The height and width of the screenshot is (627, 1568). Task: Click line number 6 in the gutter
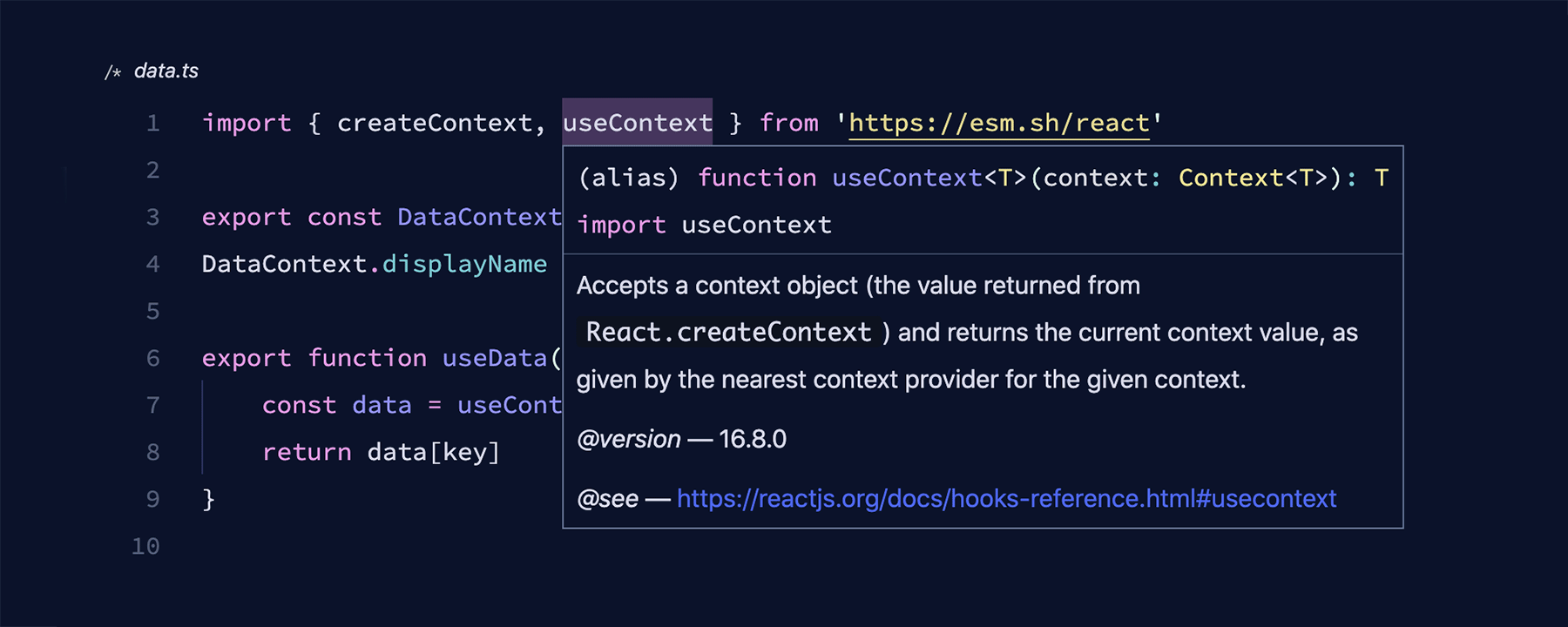[x=152, y=358]
